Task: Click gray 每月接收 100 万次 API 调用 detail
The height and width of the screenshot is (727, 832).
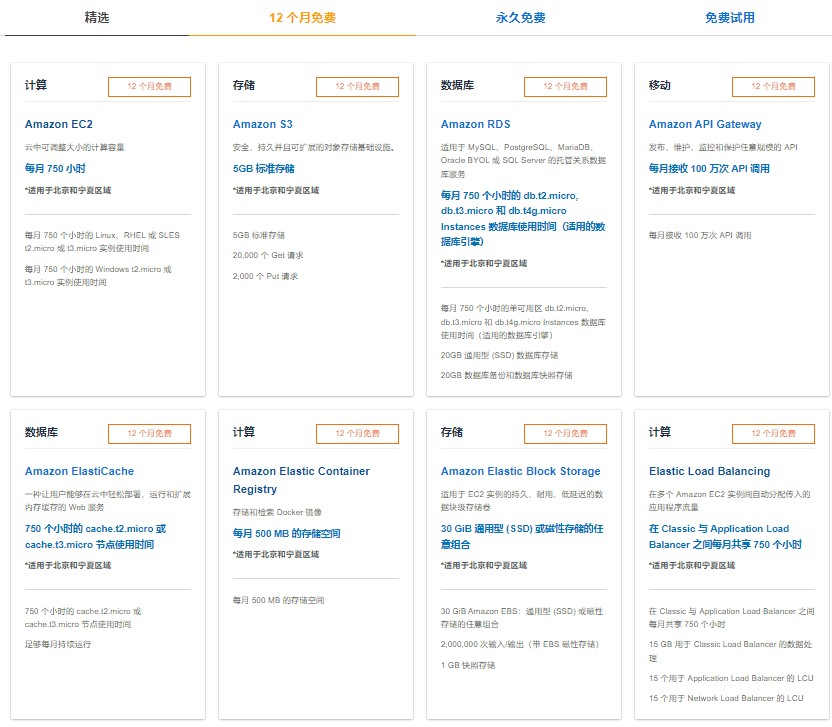Action: (x=700, y=235)
